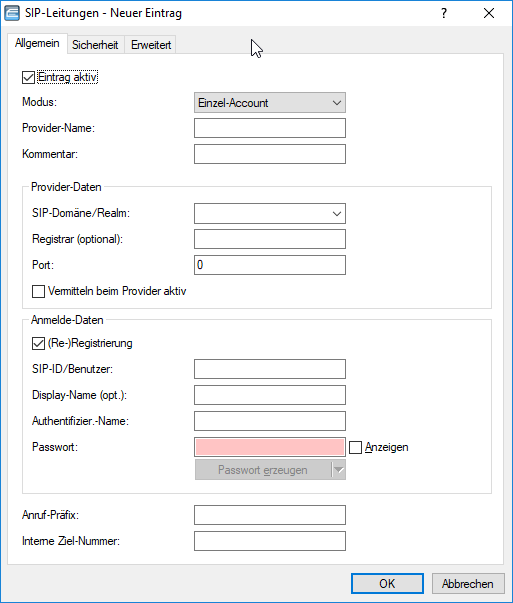Open the help question mark icon
This screenshot has height=603, width=513.
click(444, 13)
